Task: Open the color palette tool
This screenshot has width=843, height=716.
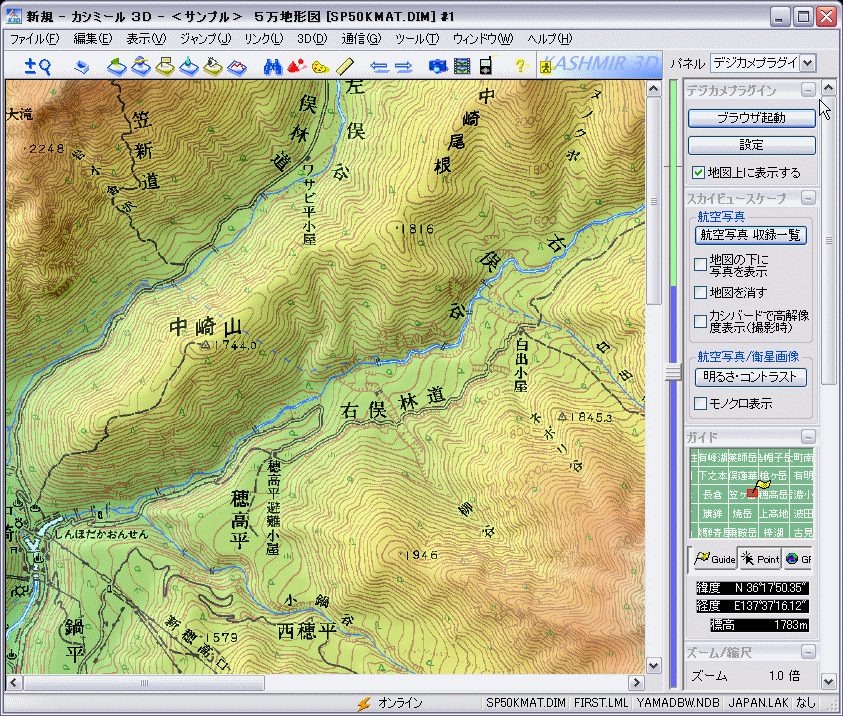Action: tap(320, 67)
